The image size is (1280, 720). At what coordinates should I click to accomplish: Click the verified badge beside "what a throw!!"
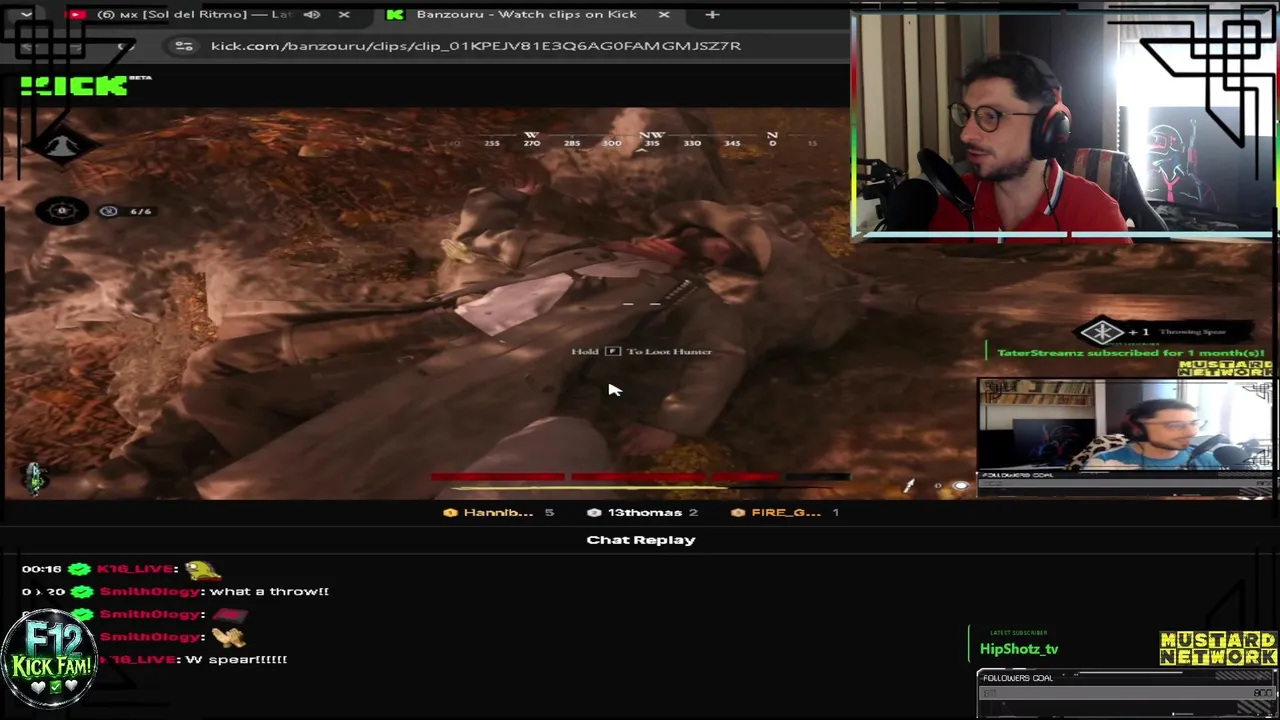(x=80, y=592)
